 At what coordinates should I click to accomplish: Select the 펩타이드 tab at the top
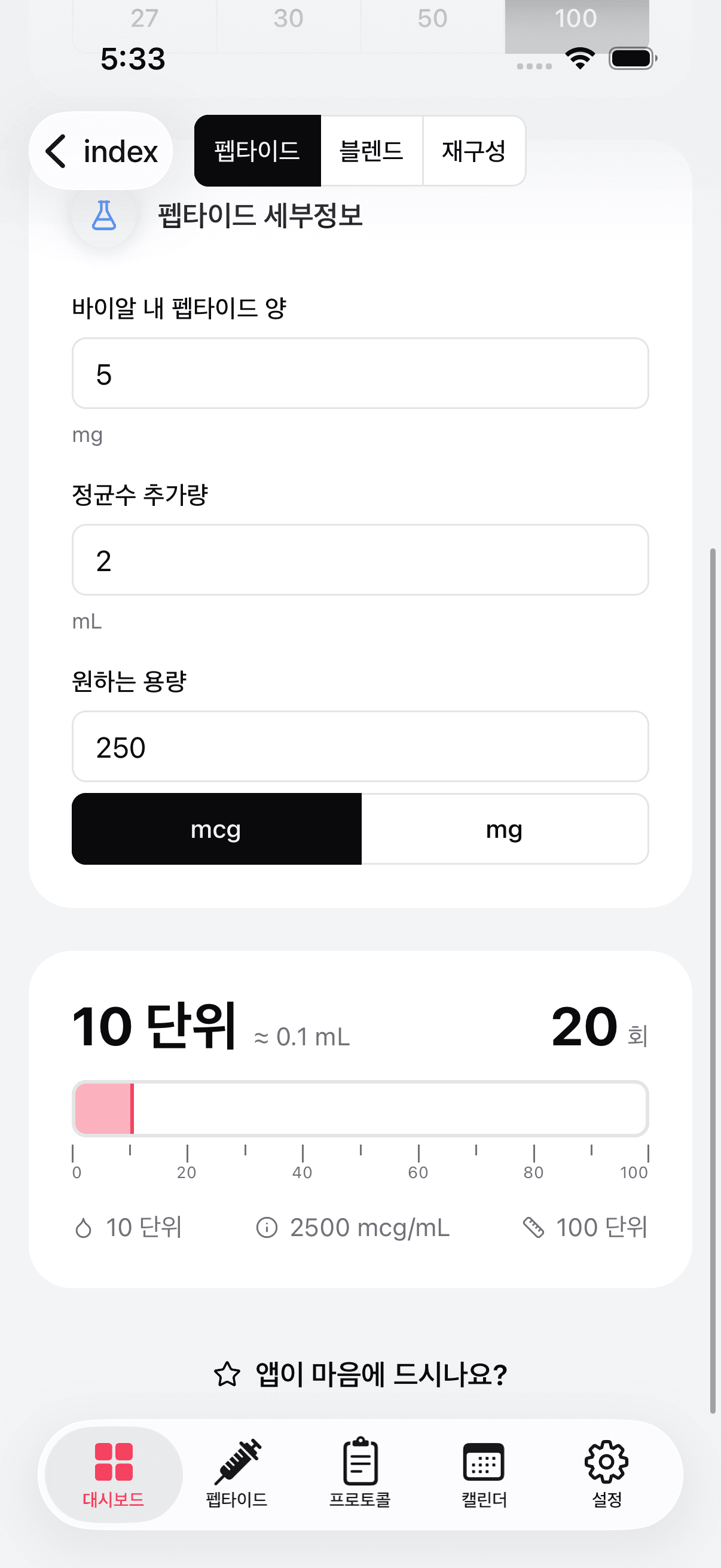click(x=257, y=151)
